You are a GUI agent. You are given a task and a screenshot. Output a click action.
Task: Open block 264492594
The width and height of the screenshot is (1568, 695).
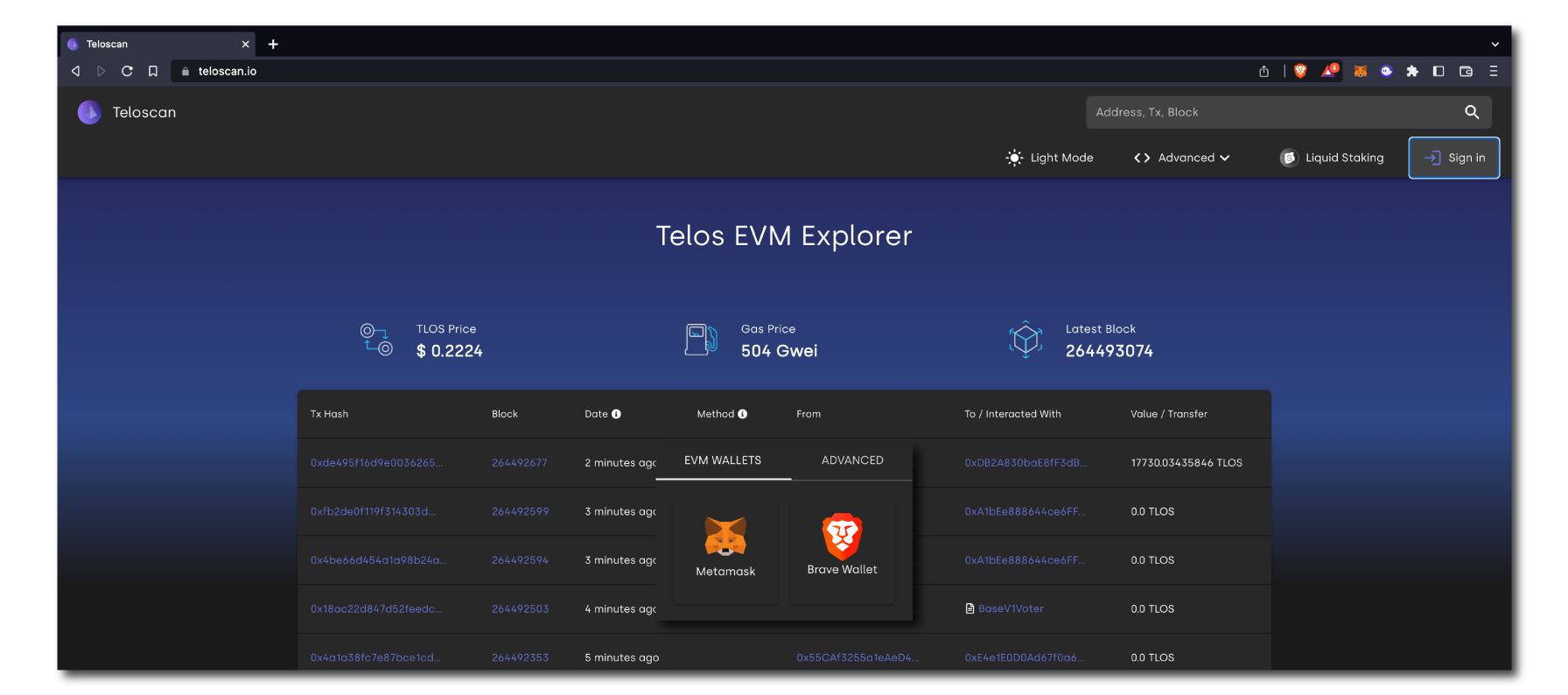[521, 560]
